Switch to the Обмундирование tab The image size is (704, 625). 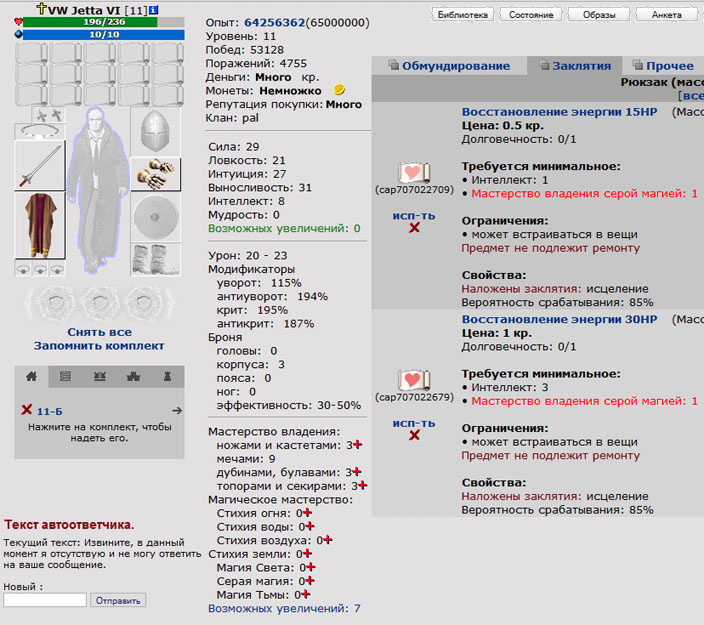coord(448,66)
